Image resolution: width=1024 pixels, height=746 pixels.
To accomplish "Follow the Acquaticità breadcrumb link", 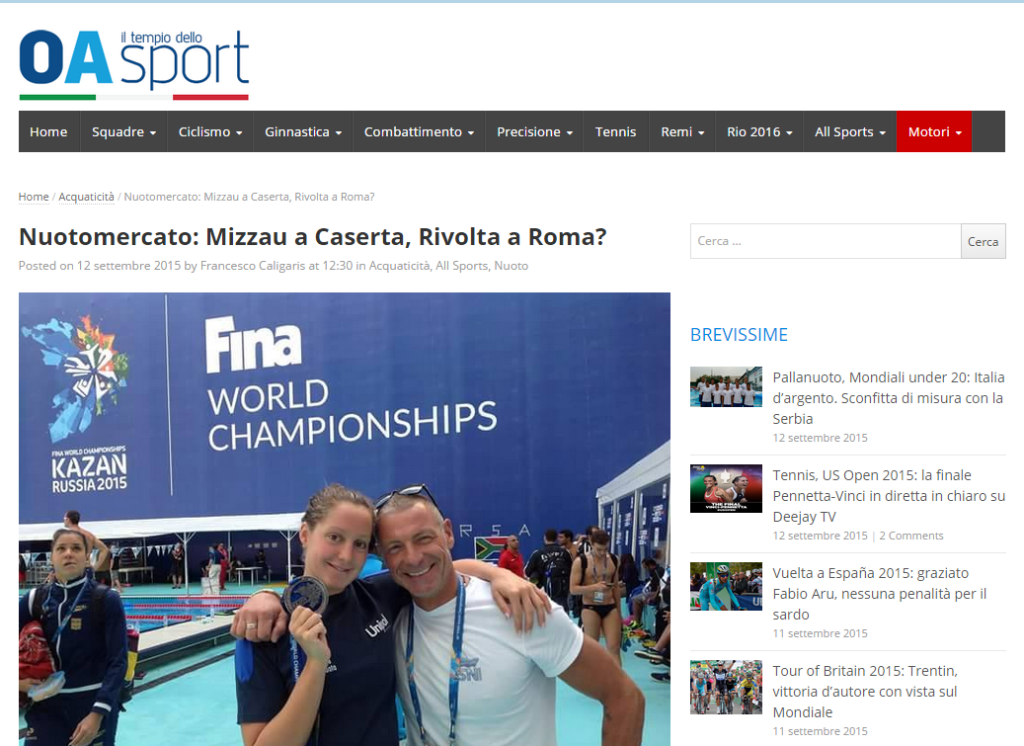I will click(x=86, y=197).
